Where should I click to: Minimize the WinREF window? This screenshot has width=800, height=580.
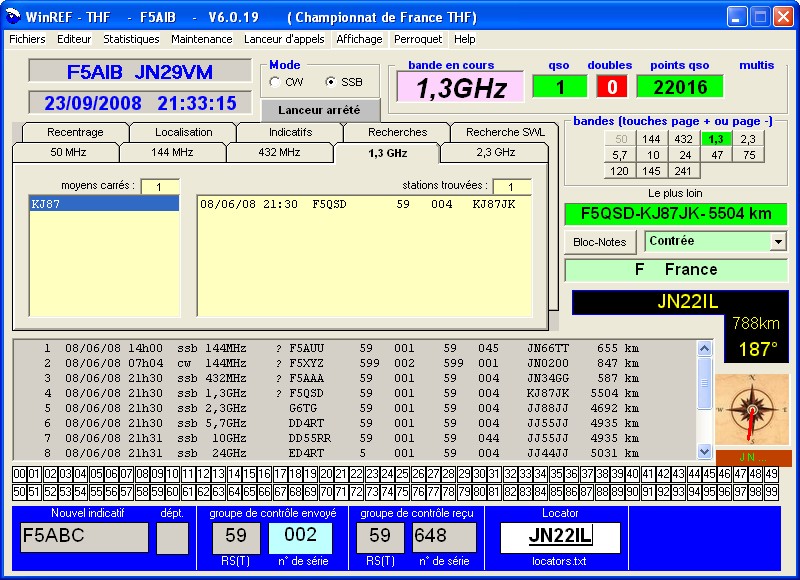[737, 17]
